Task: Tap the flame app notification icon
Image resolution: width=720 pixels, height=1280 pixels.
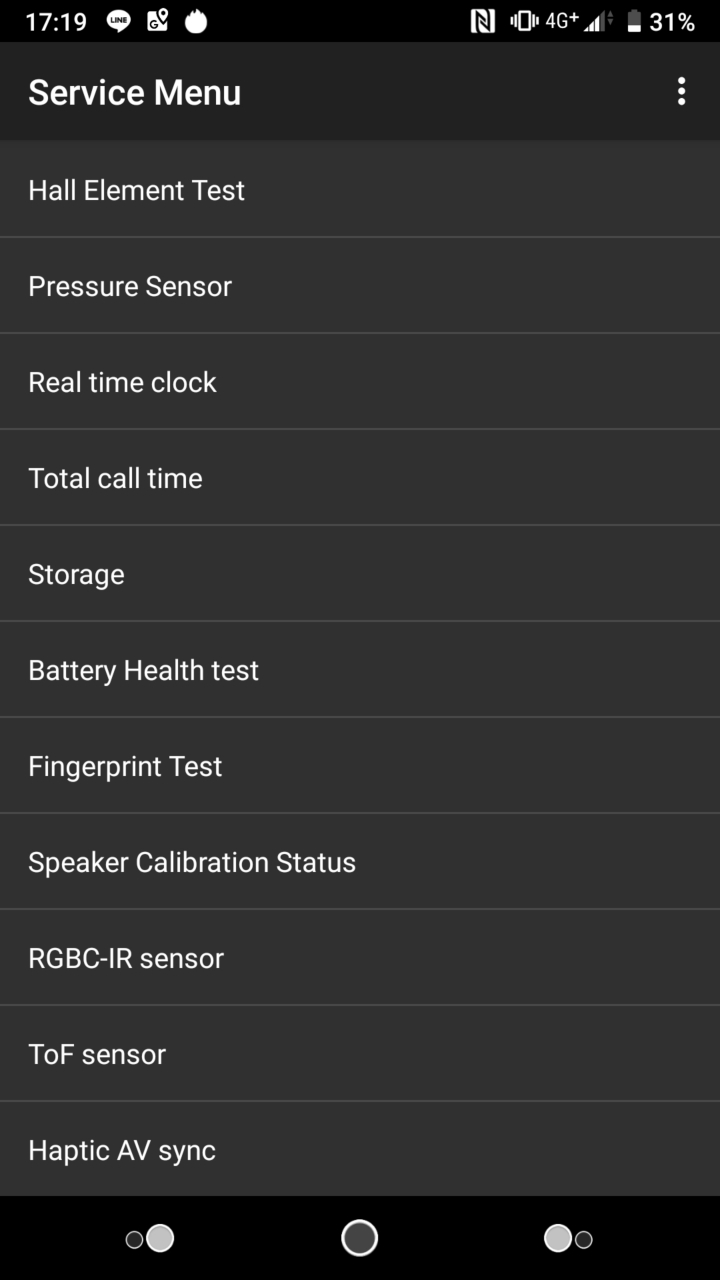Action: click(x=196, y=21)
